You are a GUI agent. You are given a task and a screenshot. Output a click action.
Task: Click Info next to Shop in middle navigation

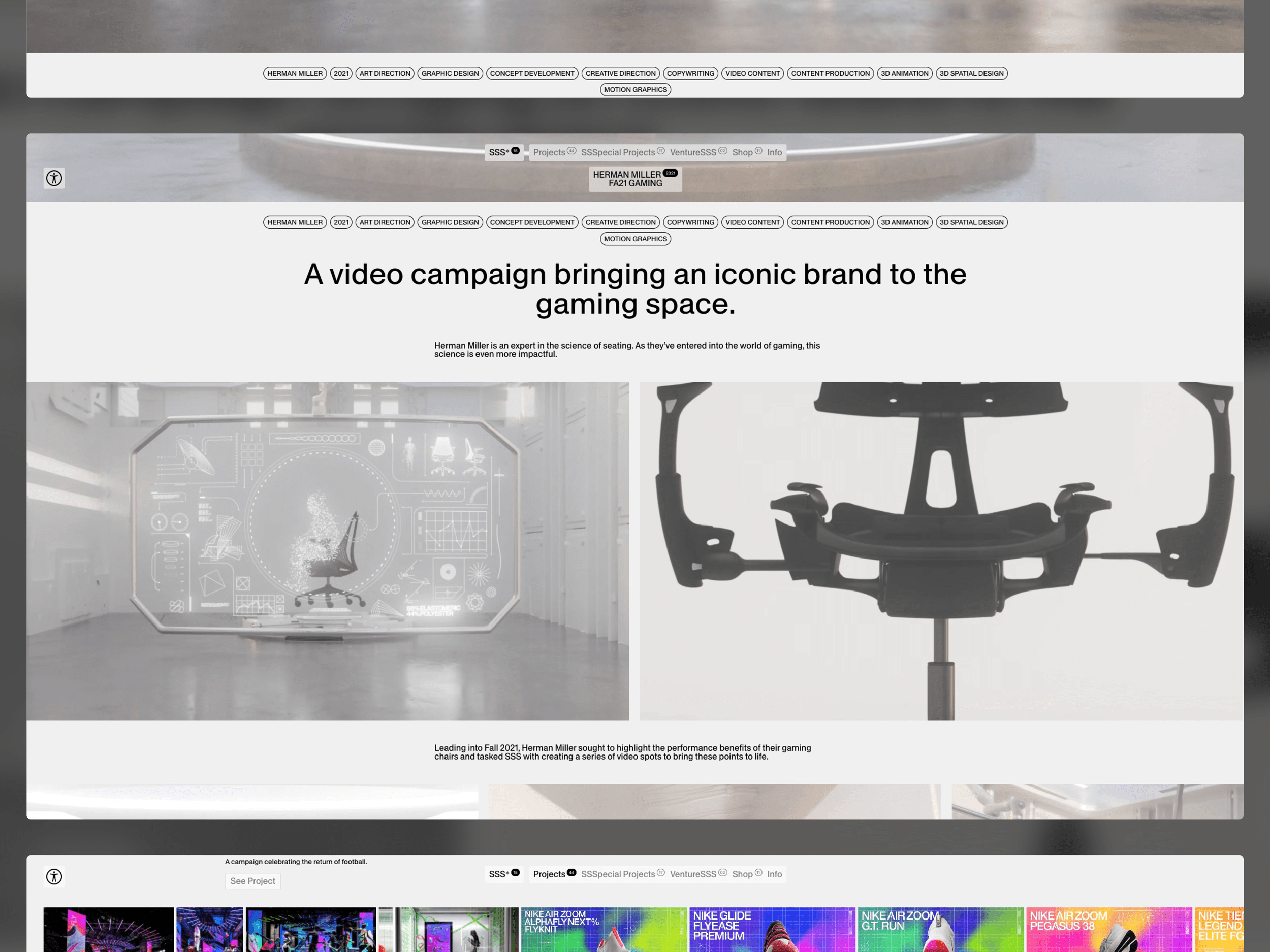(774, 152)
